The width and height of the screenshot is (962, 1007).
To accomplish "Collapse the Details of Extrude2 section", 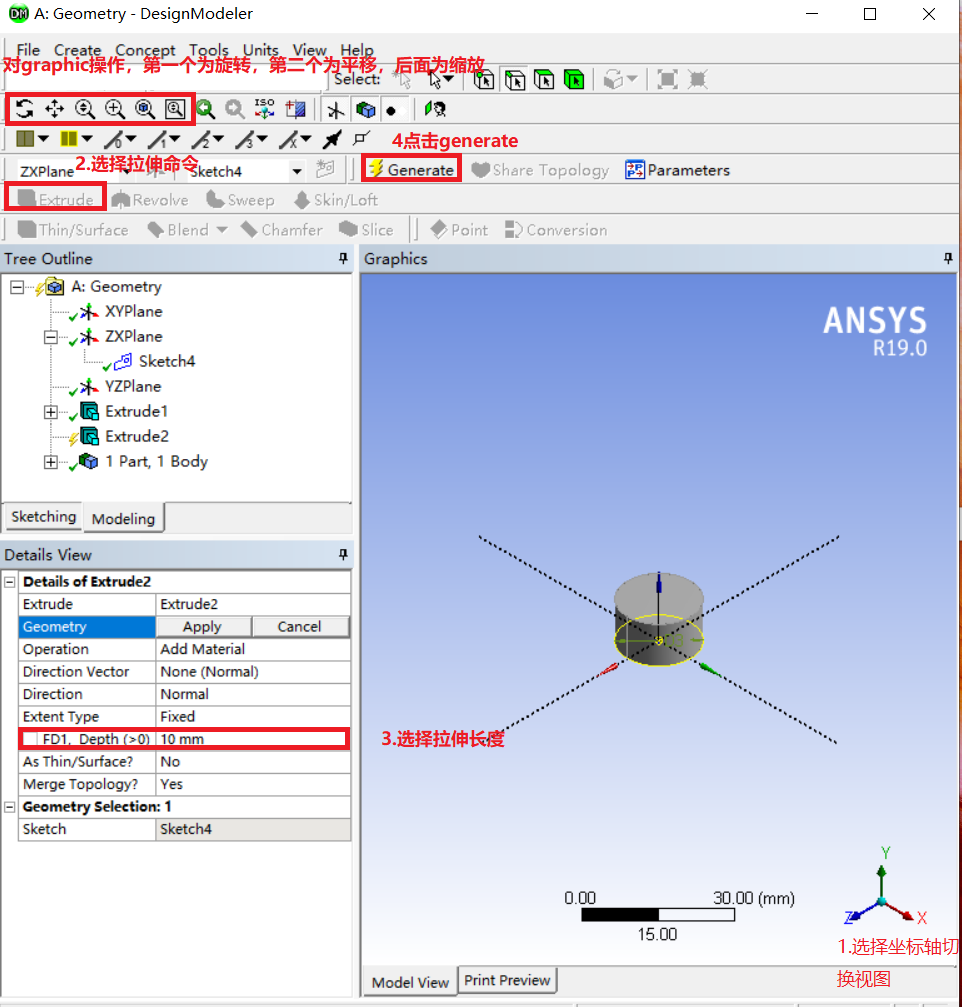I will (10, 582).
